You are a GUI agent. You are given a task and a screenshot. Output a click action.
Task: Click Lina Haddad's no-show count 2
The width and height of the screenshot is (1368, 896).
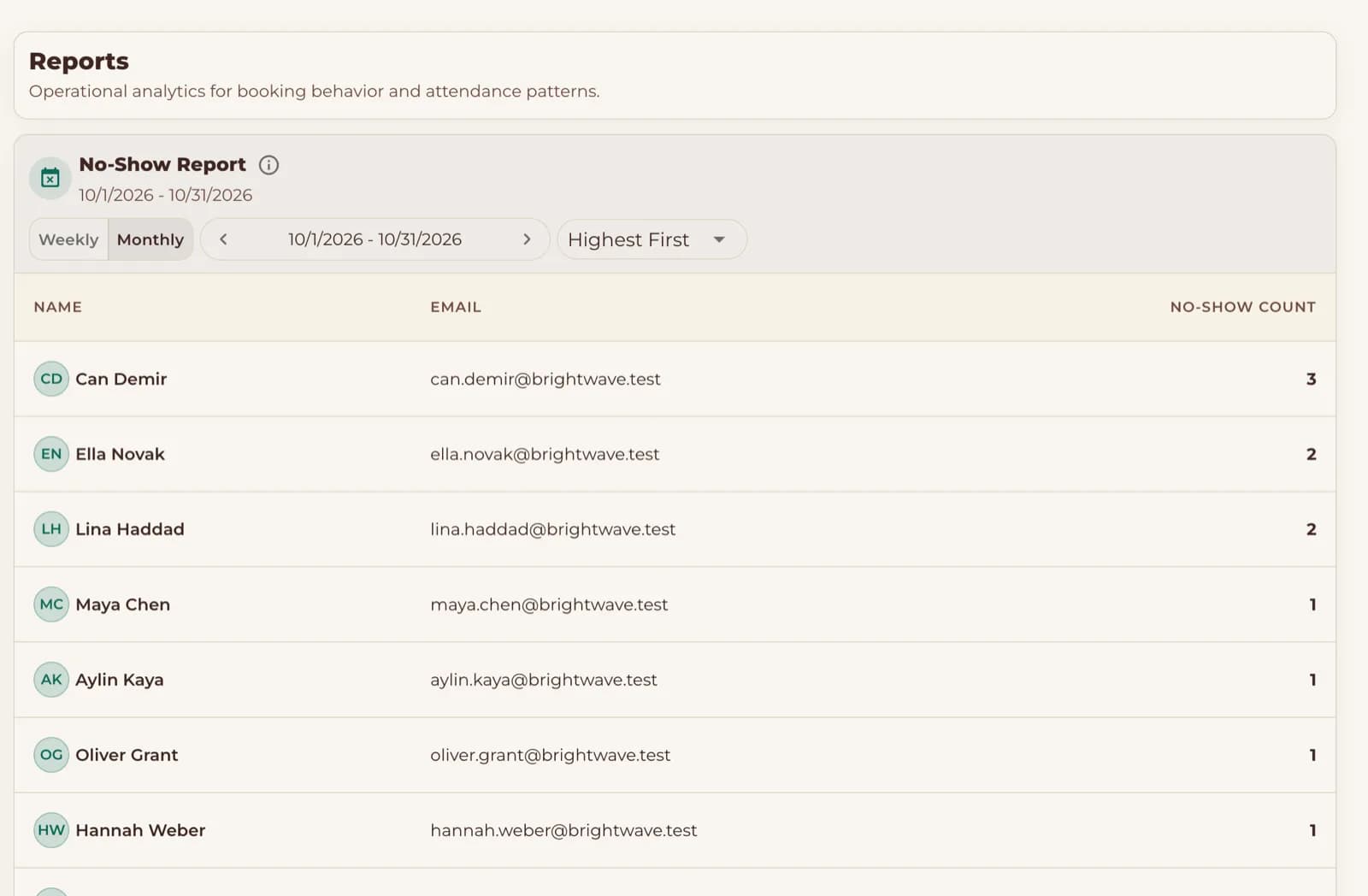point(1311,529)
